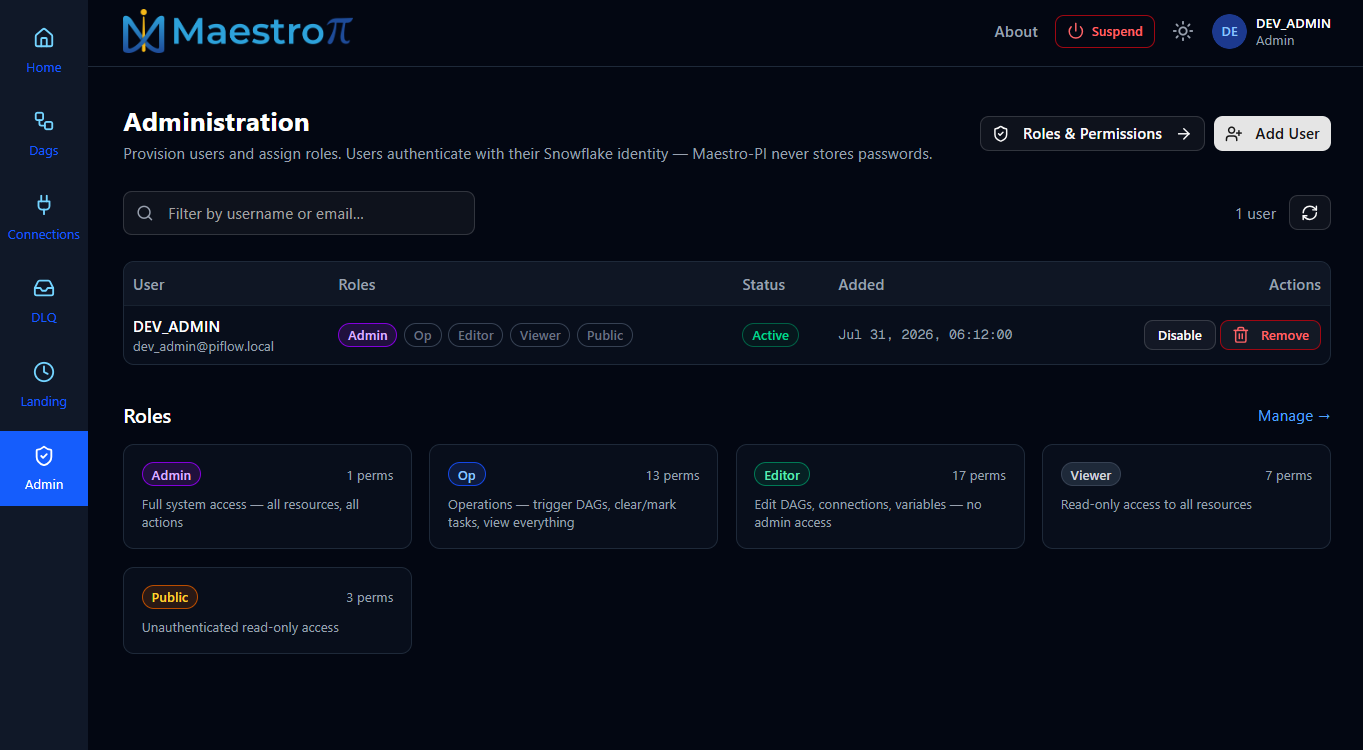Open the Dags sidebar icon
The height and width of the screenshot is (750, 1363).
point(44,121)
